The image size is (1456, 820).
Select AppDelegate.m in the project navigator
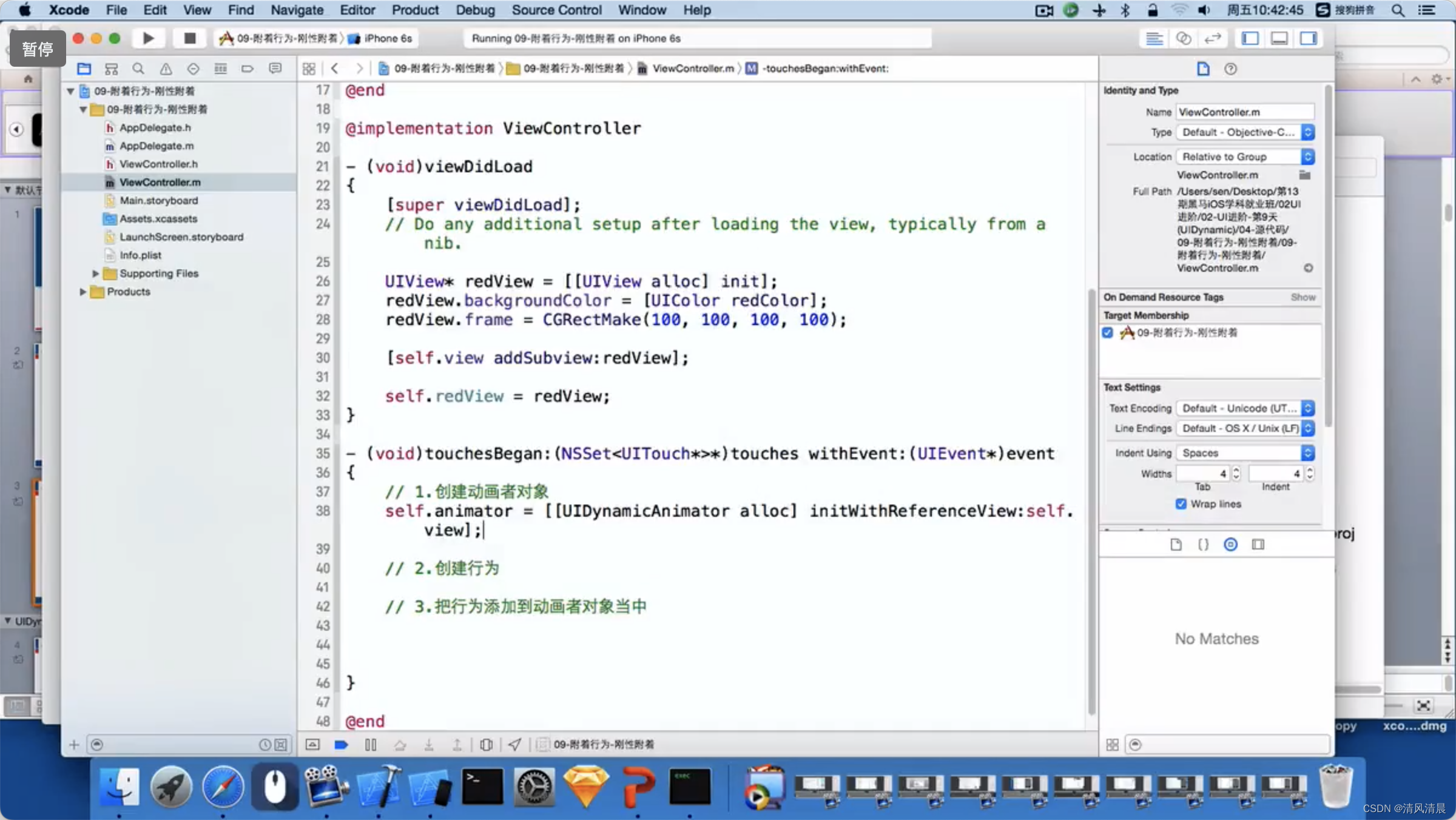(x=157, y=146)
